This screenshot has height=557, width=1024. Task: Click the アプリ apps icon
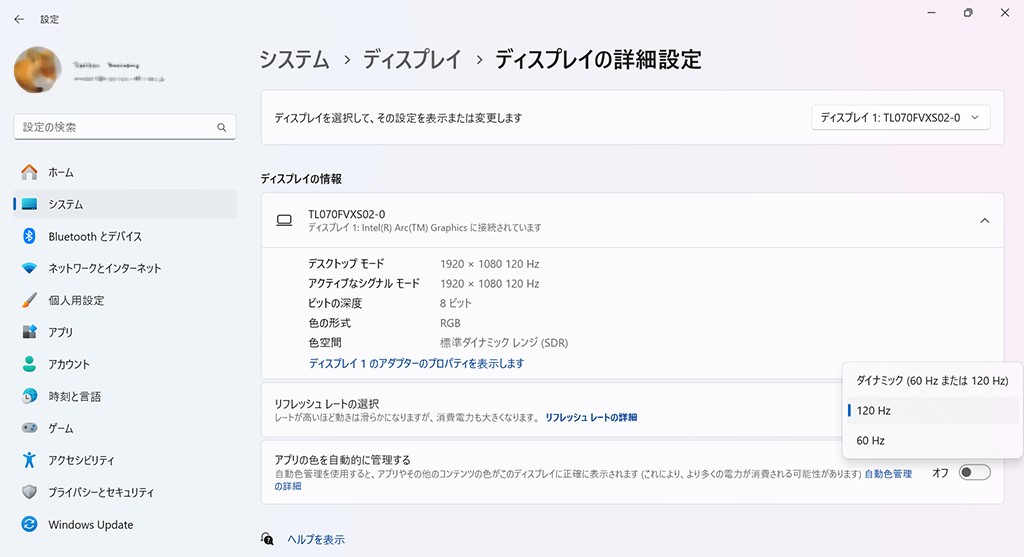click(x=29, y=332)
